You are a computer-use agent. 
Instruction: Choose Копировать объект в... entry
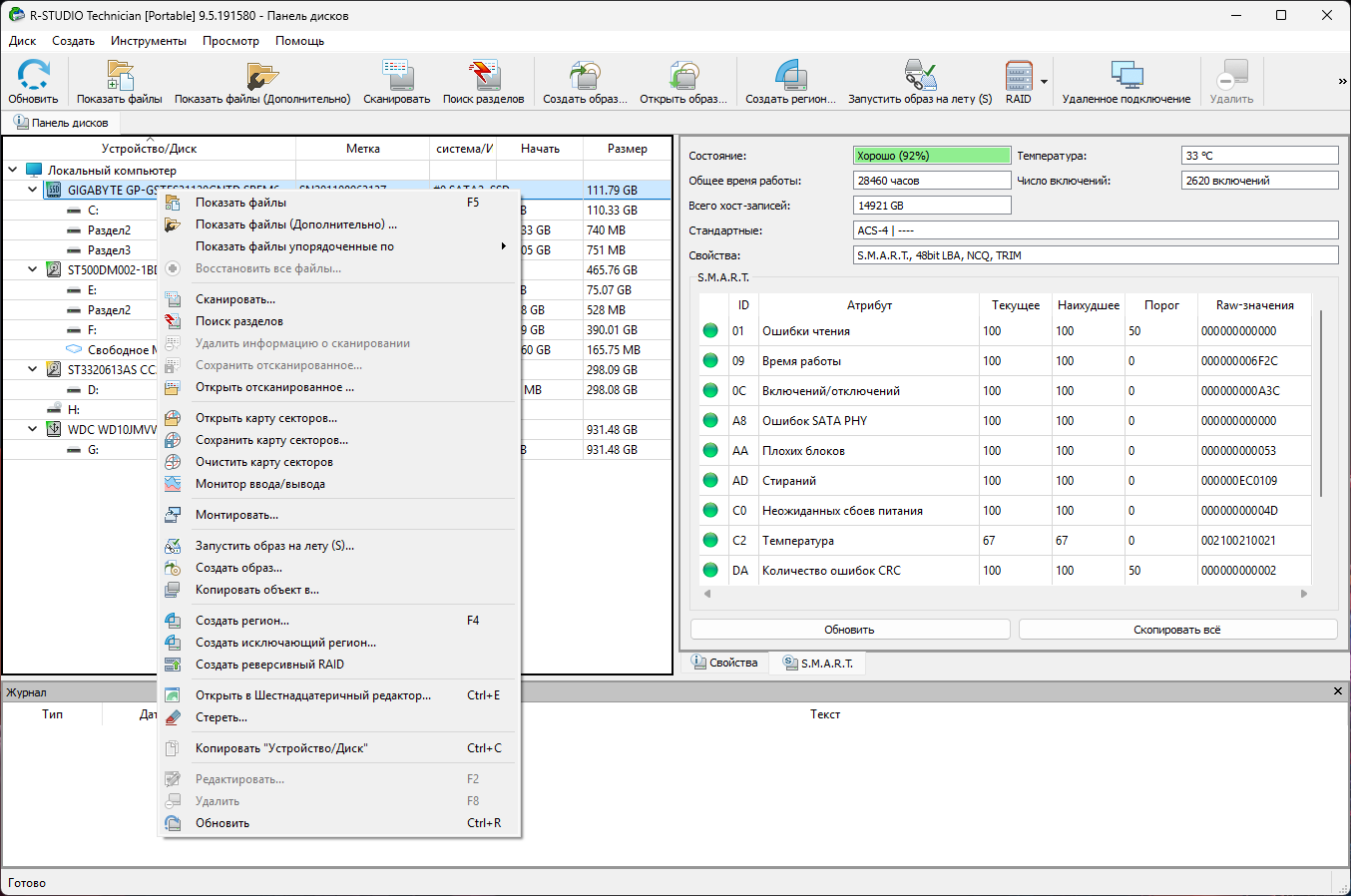tap(339, 590)
